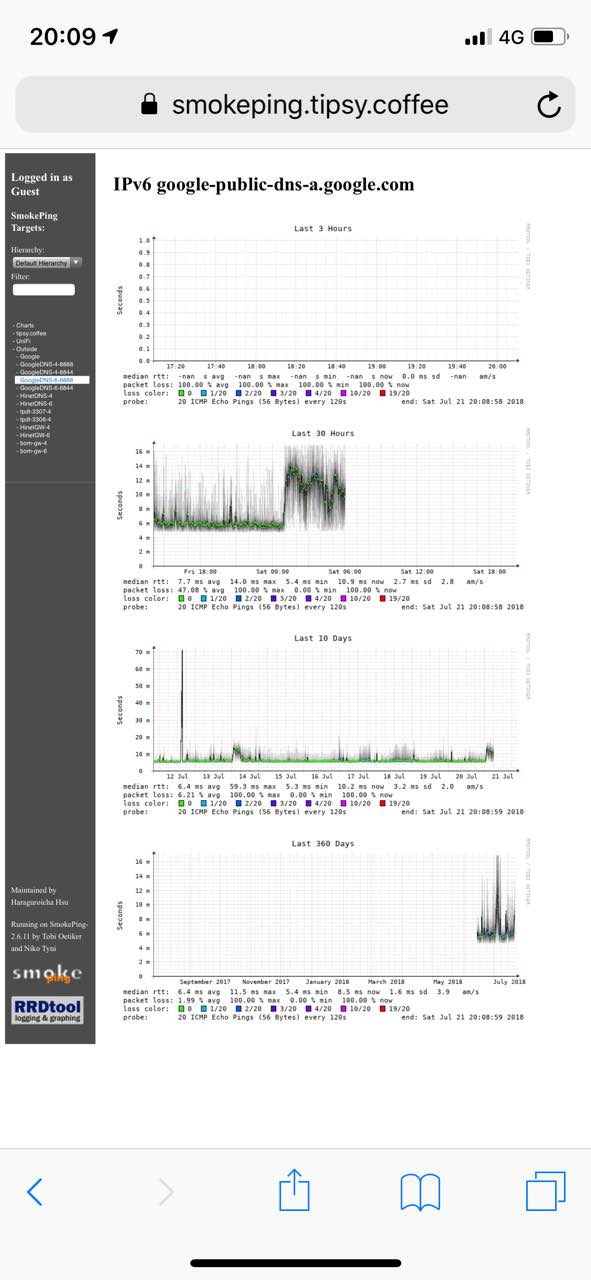Open the Safari tabs overview icon
The image size is (591, 1280).
pyautogui.click(x=546, y=1190)
